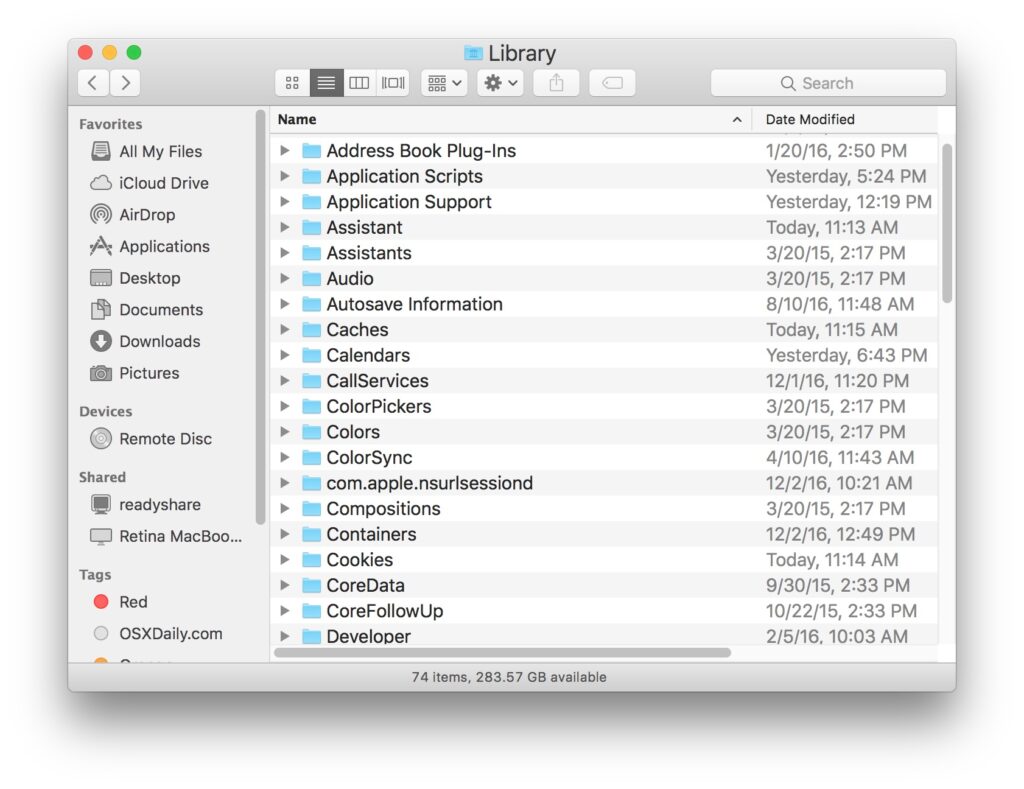
Task: Open the Downloads sidebar entry
Action: click(157, 341)
